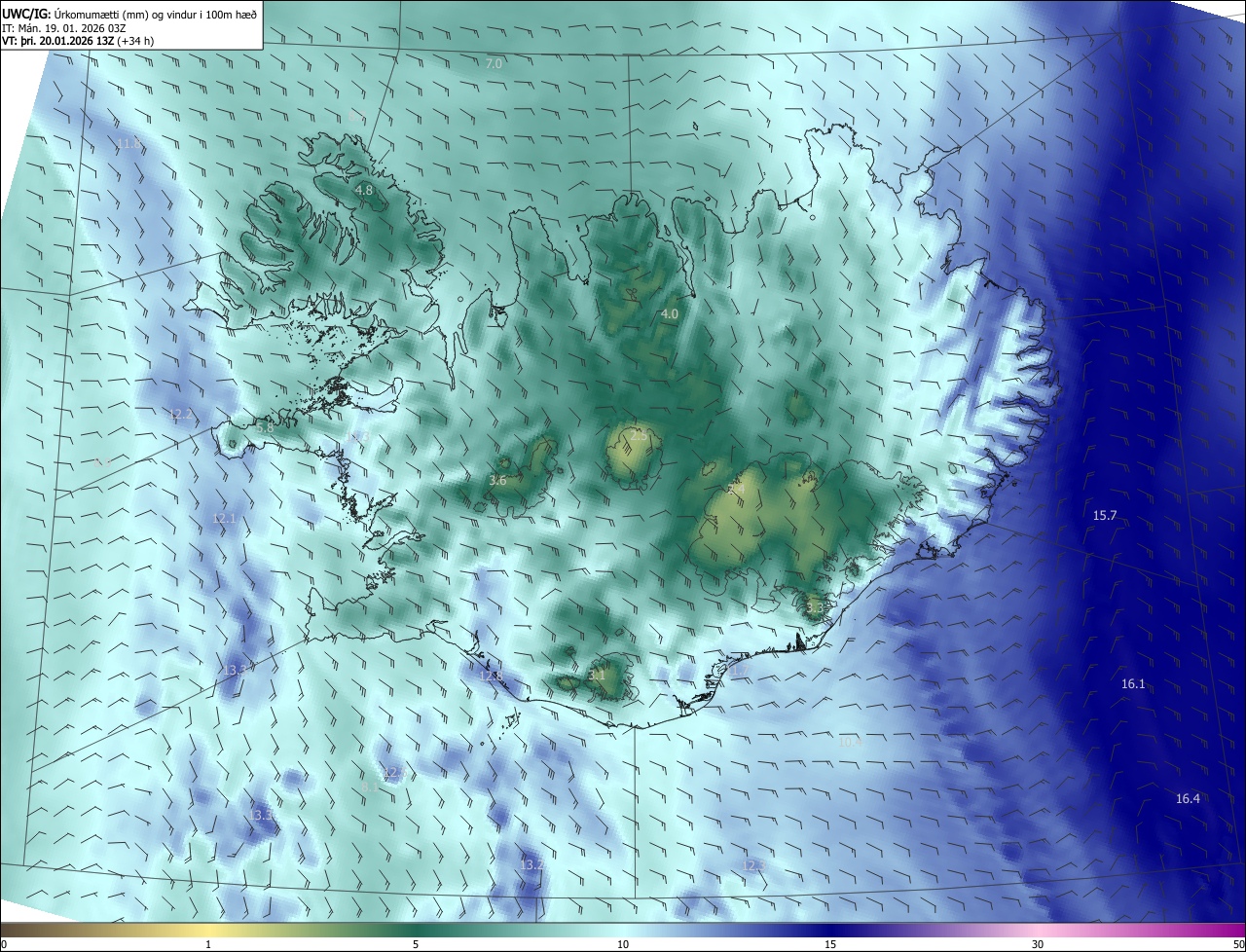1246x952 pixels.
Task: Click the 16.4 value label in the southeast ocean
Action: 1188,799
